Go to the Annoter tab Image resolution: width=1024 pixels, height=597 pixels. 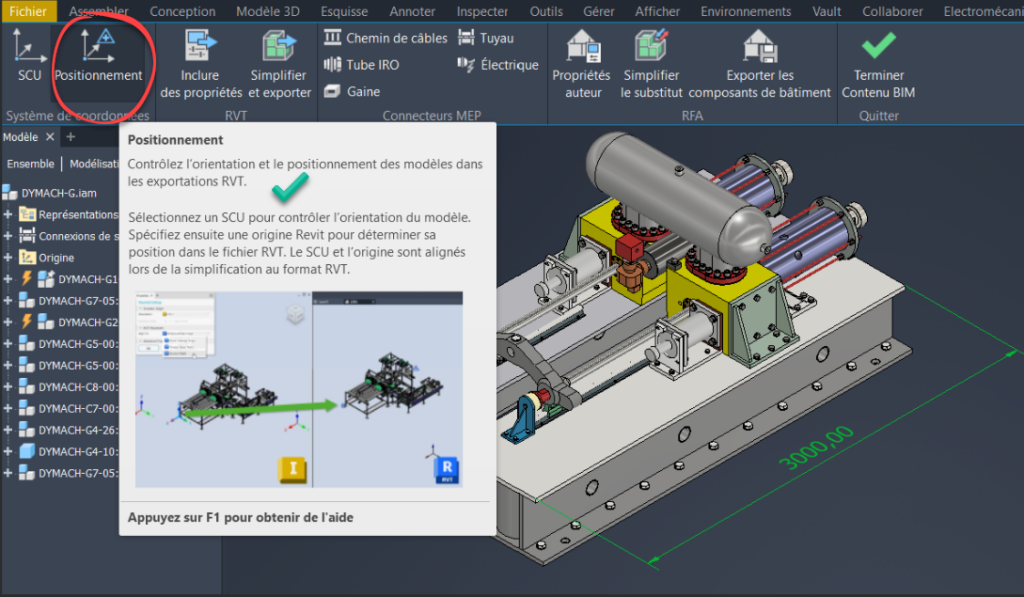click(x=412, y=11)
